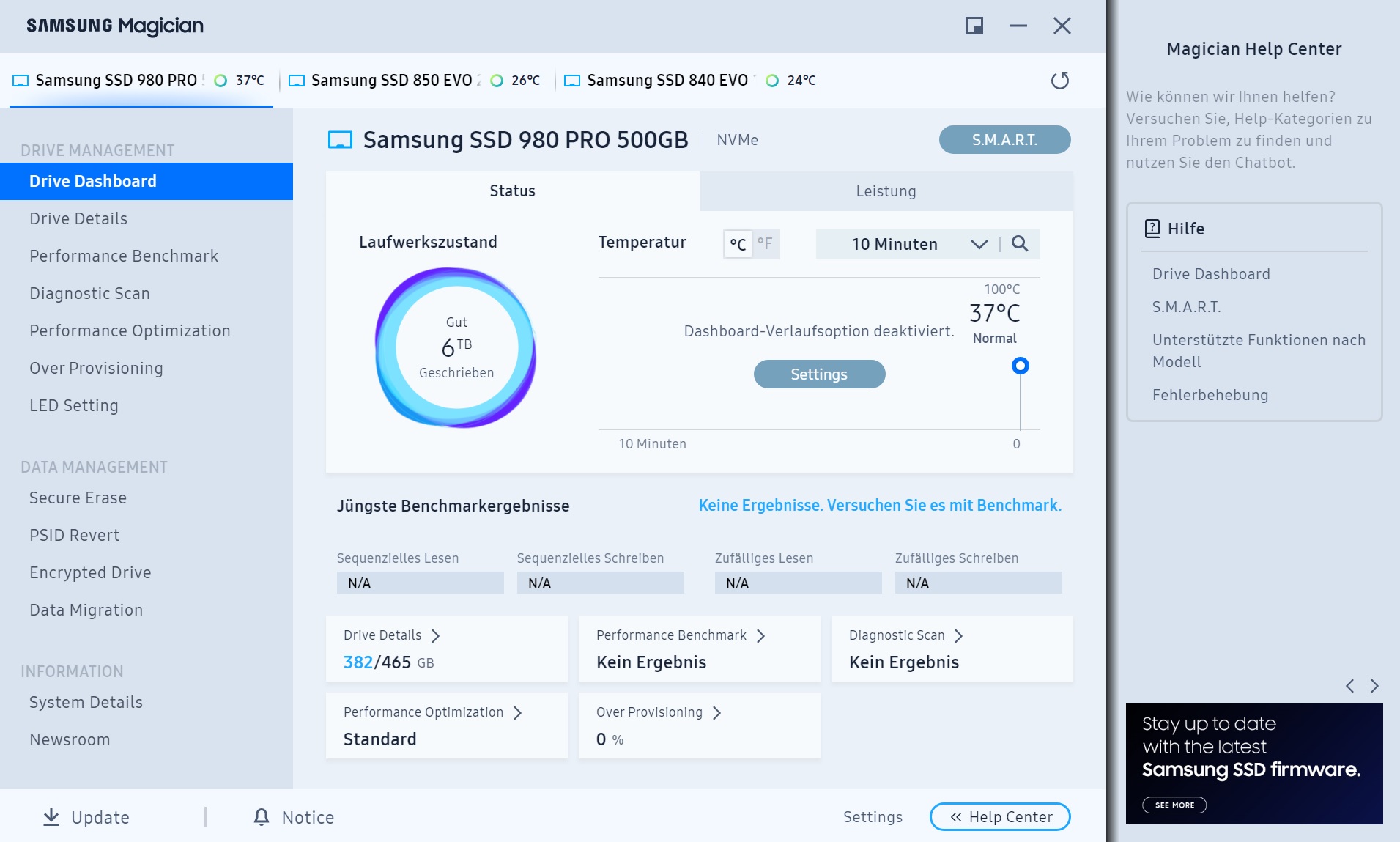Close the Samsung Magician window
Screen dimensions: 1400x842
pos(1062,26)
